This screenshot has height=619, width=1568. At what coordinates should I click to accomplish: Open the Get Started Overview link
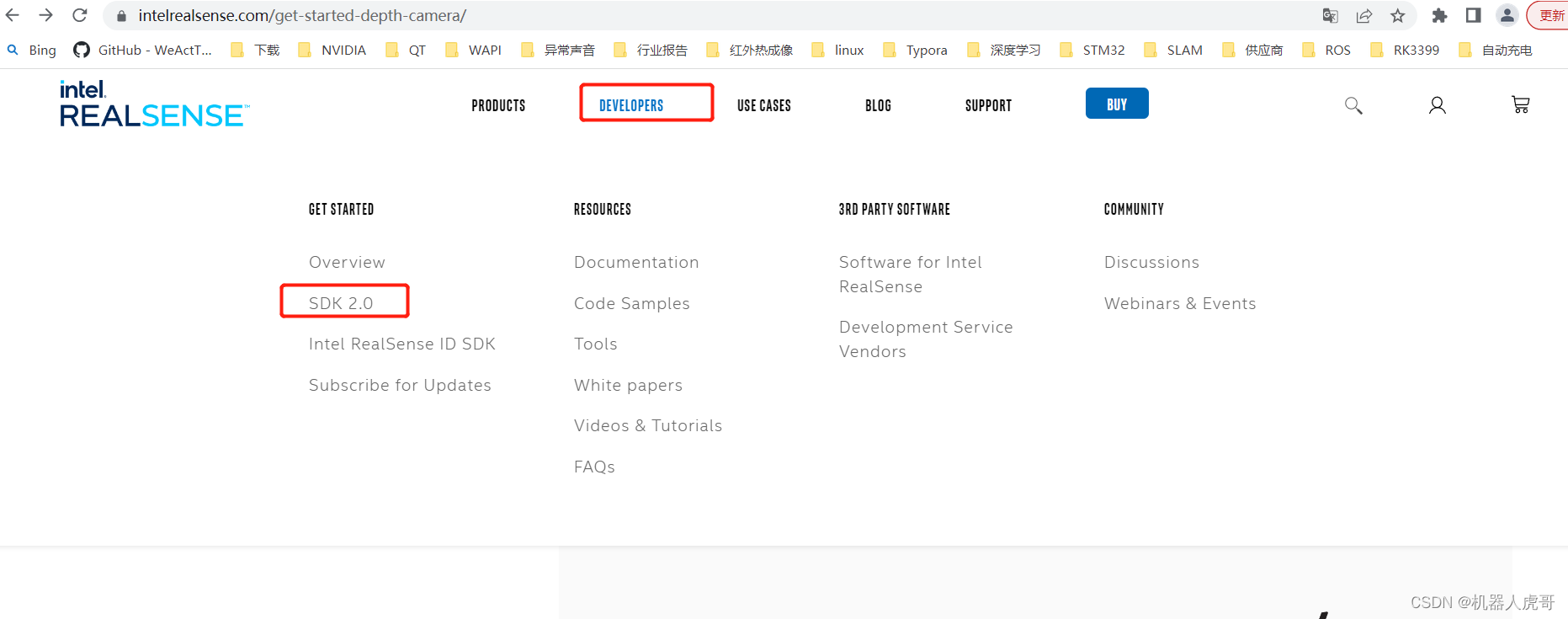347,262
